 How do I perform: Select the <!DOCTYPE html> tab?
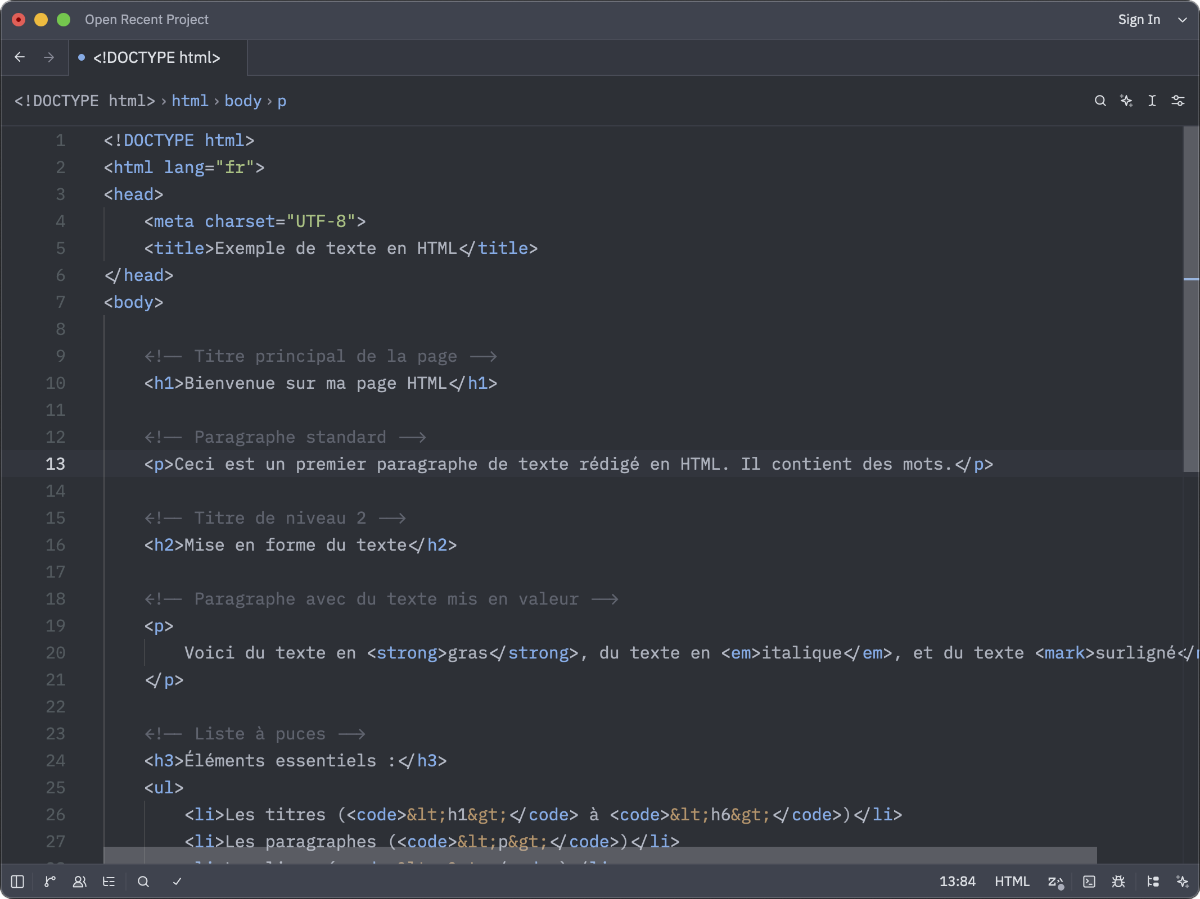click(x=157, y=58)
